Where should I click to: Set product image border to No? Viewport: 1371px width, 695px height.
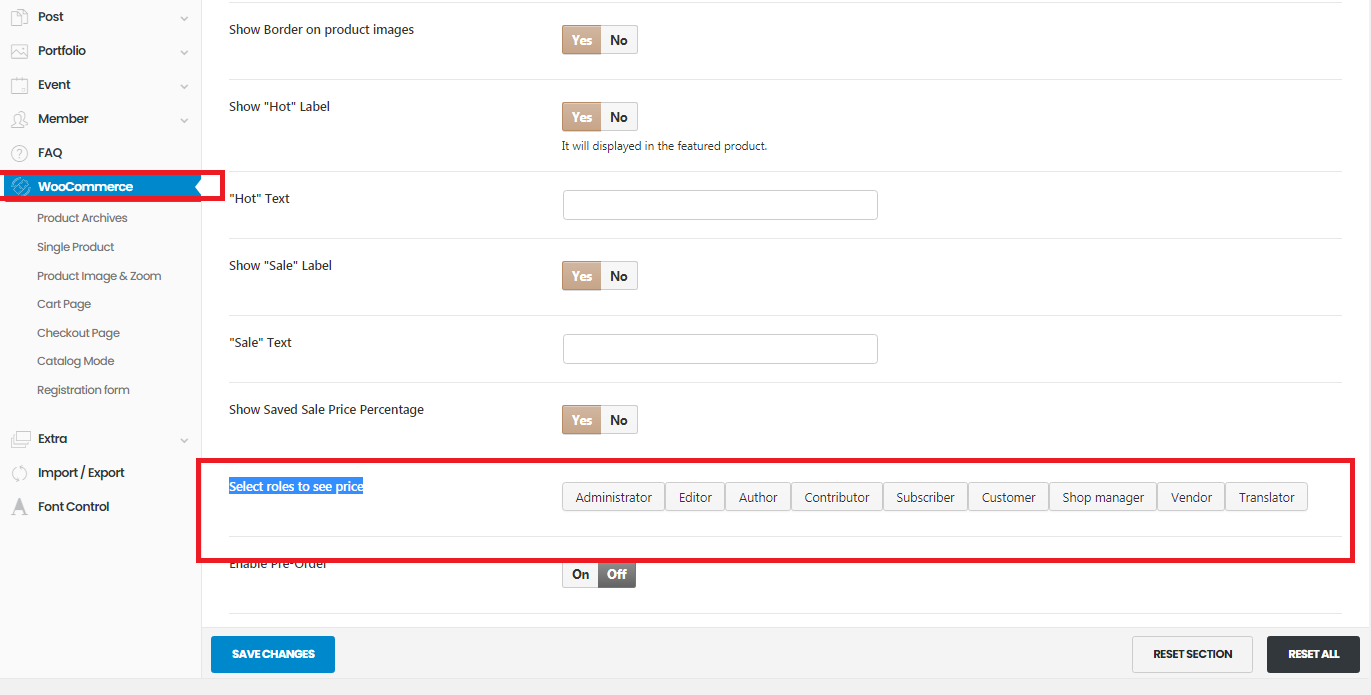point(619,40)
